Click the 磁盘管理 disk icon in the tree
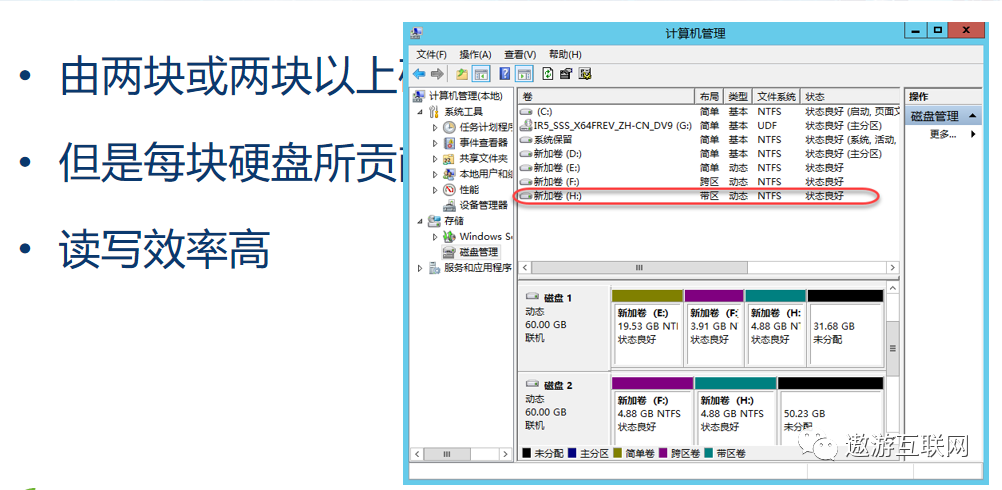 pos(449,252)
